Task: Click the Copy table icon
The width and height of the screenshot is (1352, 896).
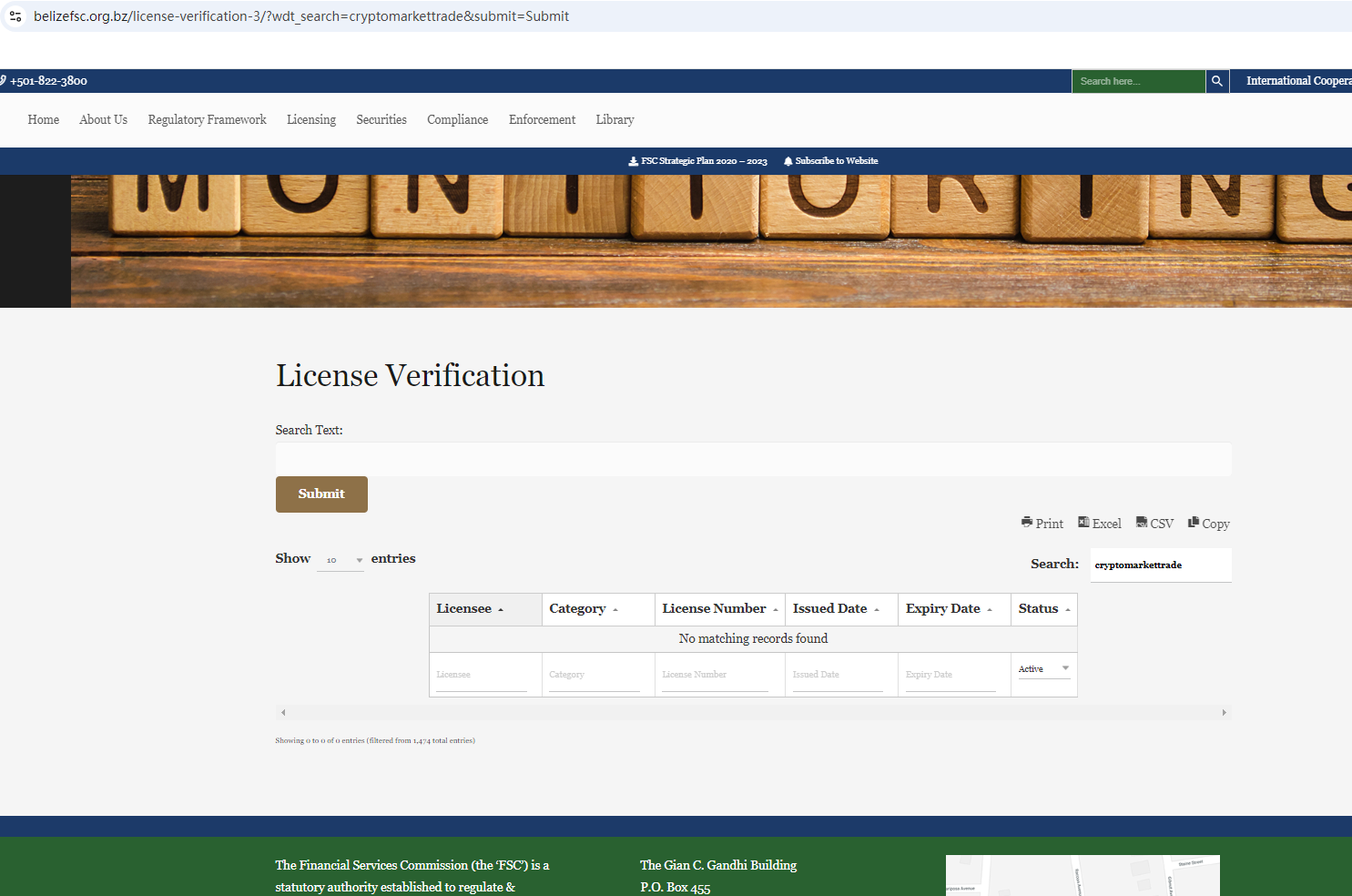Action: coord(1194,523)
